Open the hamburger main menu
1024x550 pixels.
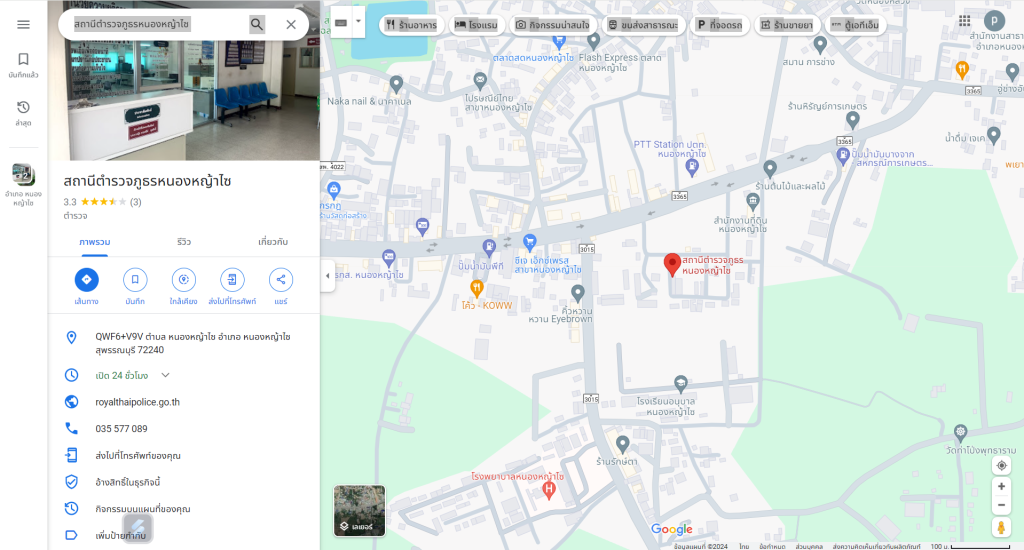pyautogui.click(x=23, y=24)
